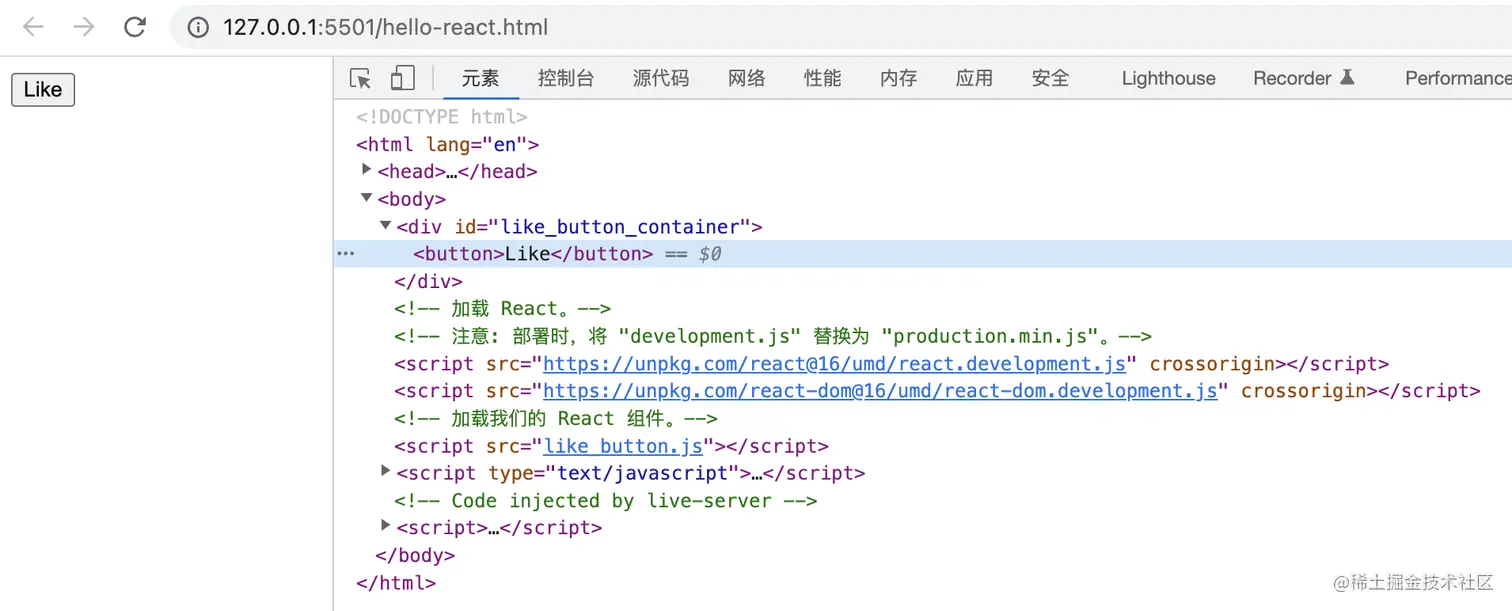
Task: Expand the head element node
Action: [367, 170]
